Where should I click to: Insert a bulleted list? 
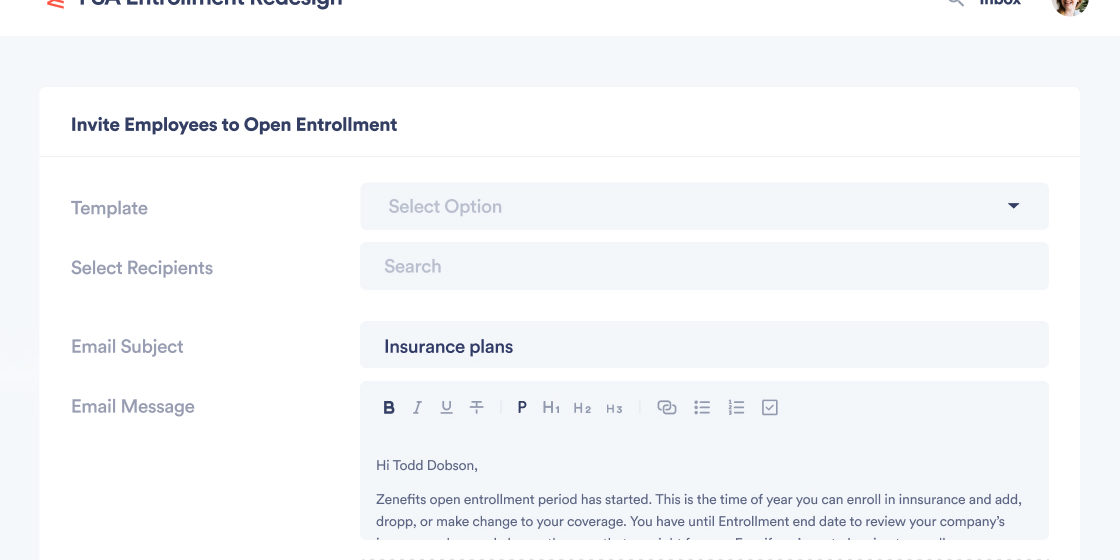point(702,407)
